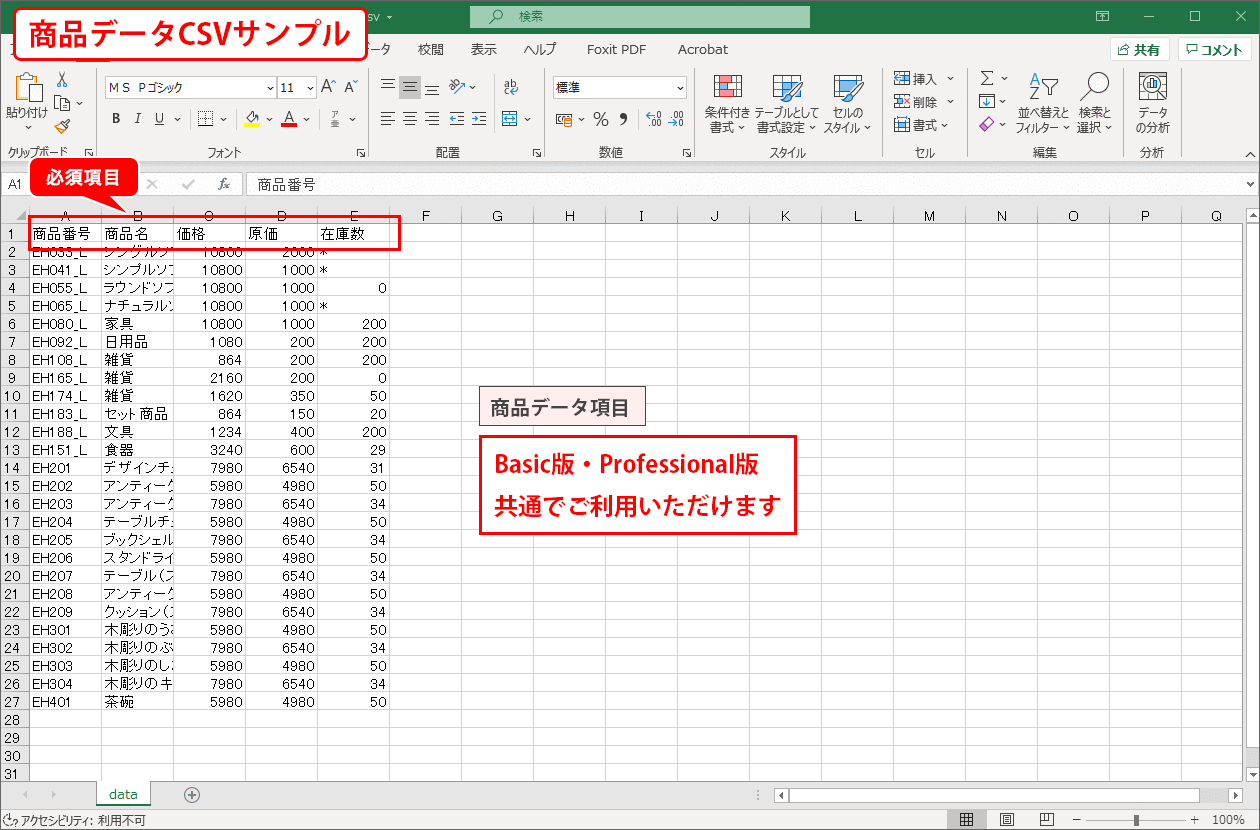Click the yellow fill color swatch
The image size is (1260, 830).
point(252,120)
